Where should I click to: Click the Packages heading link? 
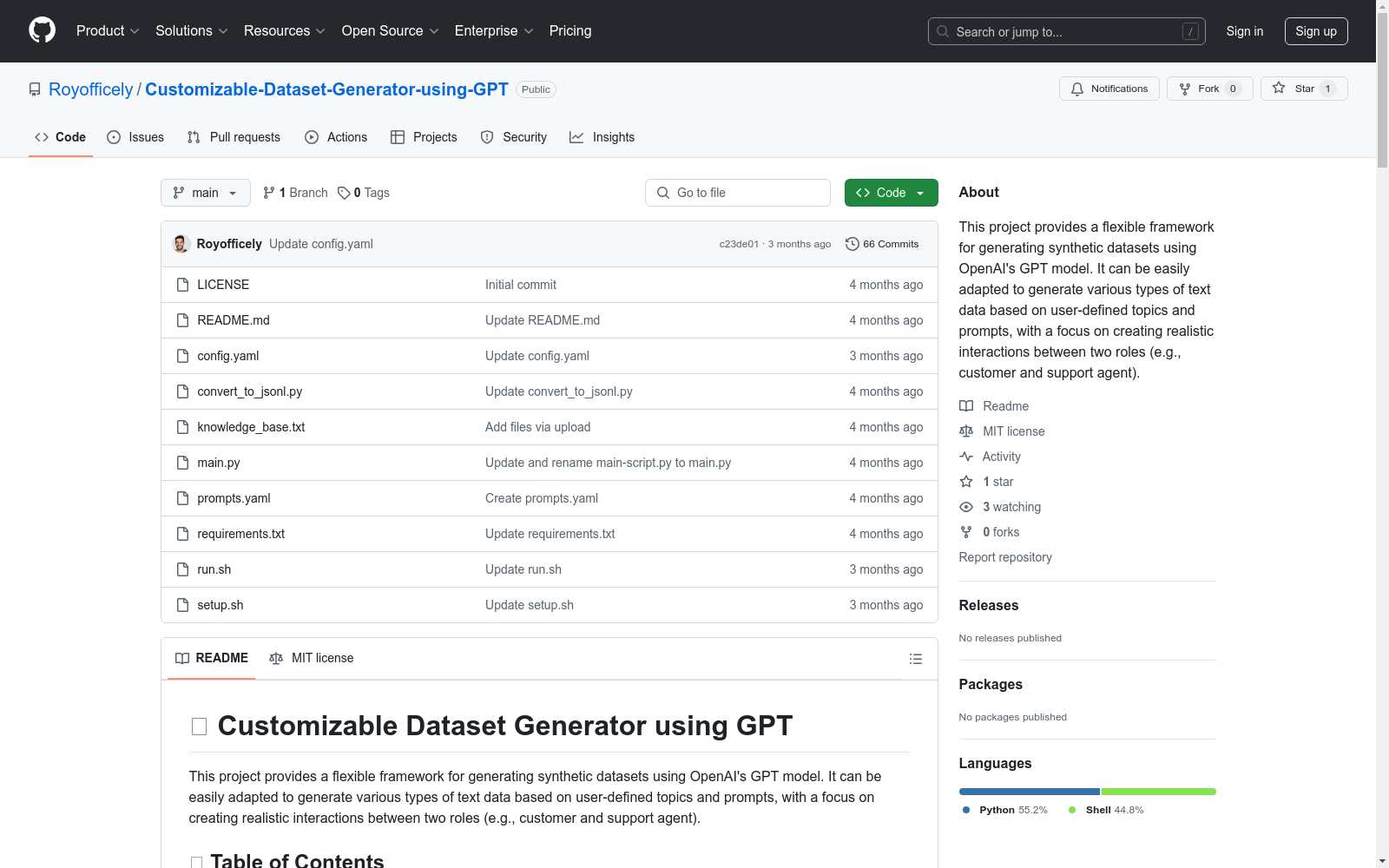click(991, 684)
